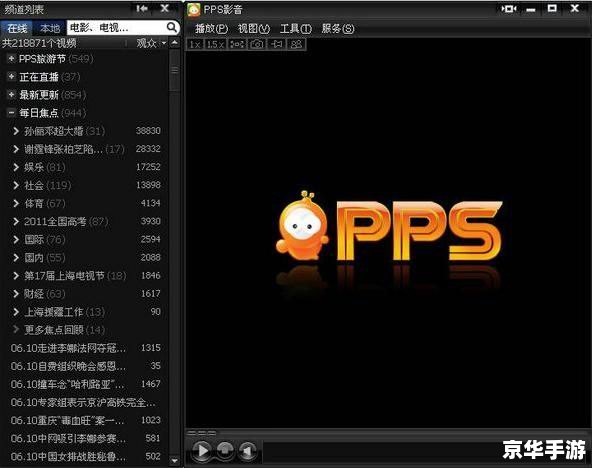This screenshot has width=592, height=468.
Task: Select the 06.10中国女排战胜秘鲁 video
Action: [68, 457]
